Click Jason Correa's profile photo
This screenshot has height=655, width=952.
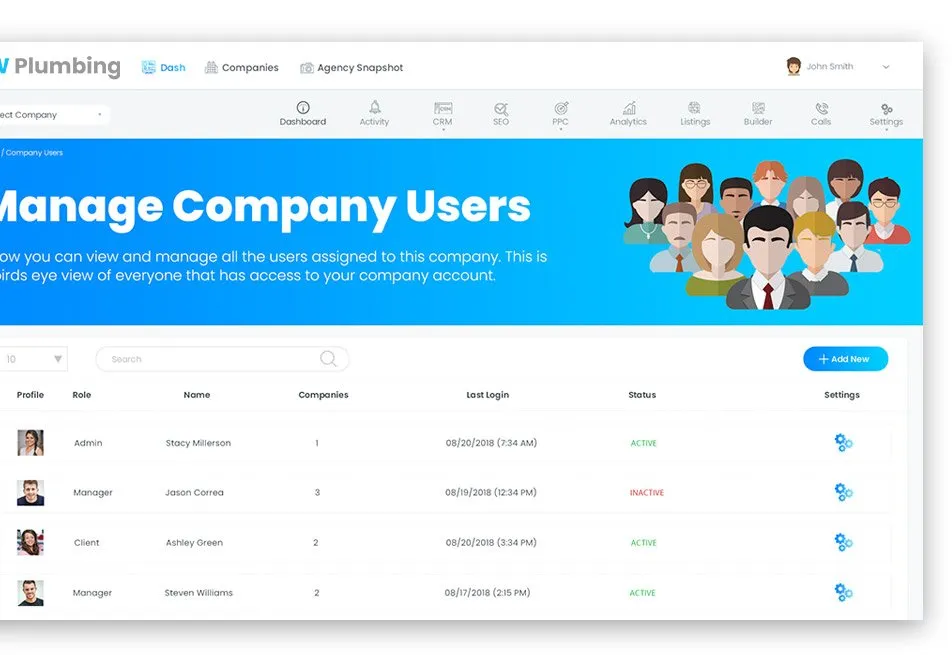[x=30, y=492]
